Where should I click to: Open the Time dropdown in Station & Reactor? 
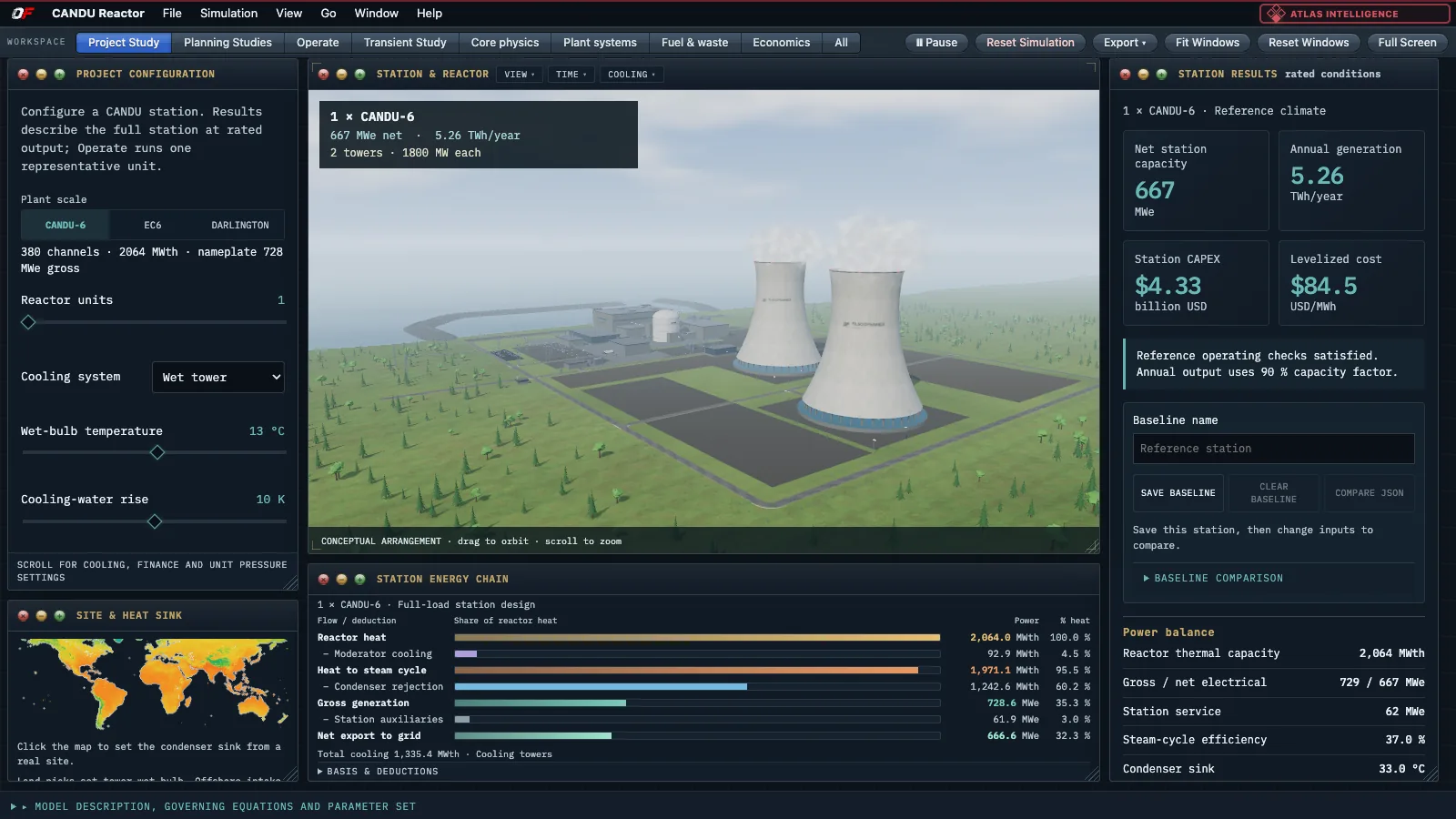(x=571, y=75)
